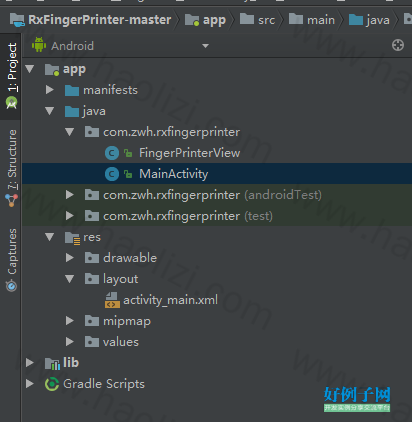Open the Android project view dropdown
Viewport: 412px width, 422px height.
click(x=205, y=46)
